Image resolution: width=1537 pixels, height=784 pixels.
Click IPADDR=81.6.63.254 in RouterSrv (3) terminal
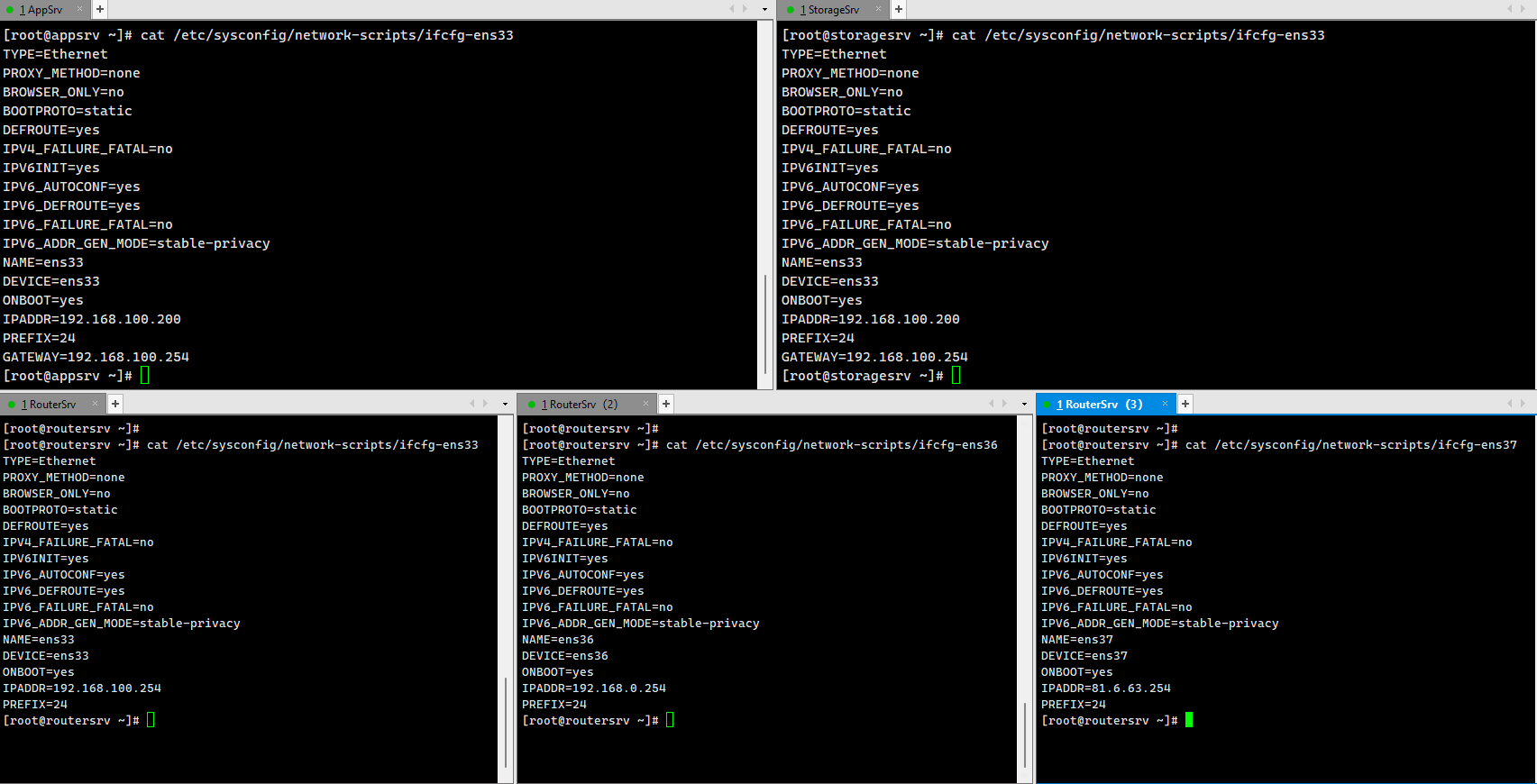(x=1106, y=688)
